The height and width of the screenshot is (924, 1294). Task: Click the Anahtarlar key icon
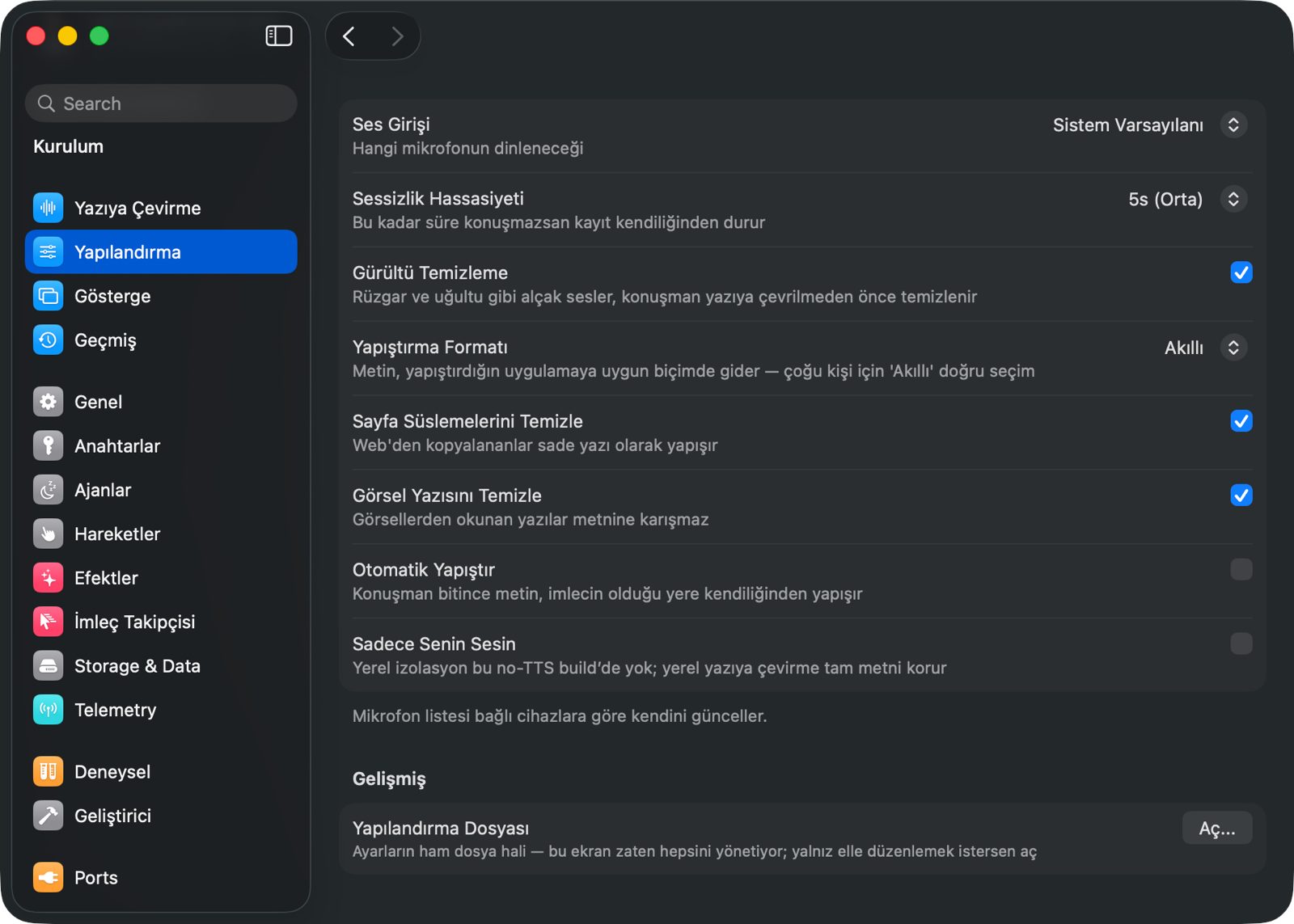(x=49, y=446)
